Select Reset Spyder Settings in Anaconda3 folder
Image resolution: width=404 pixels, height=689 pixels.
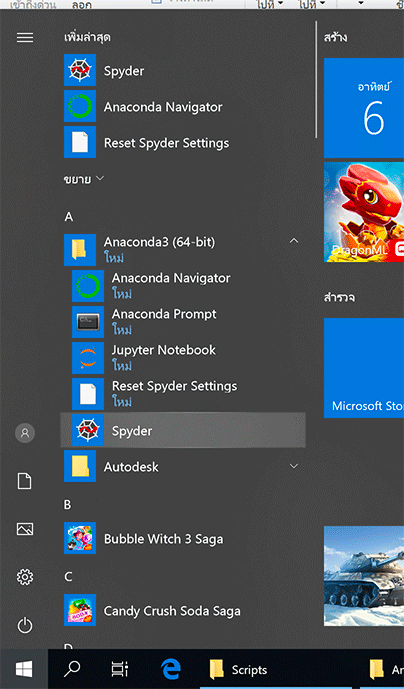[x=182, y=394]
